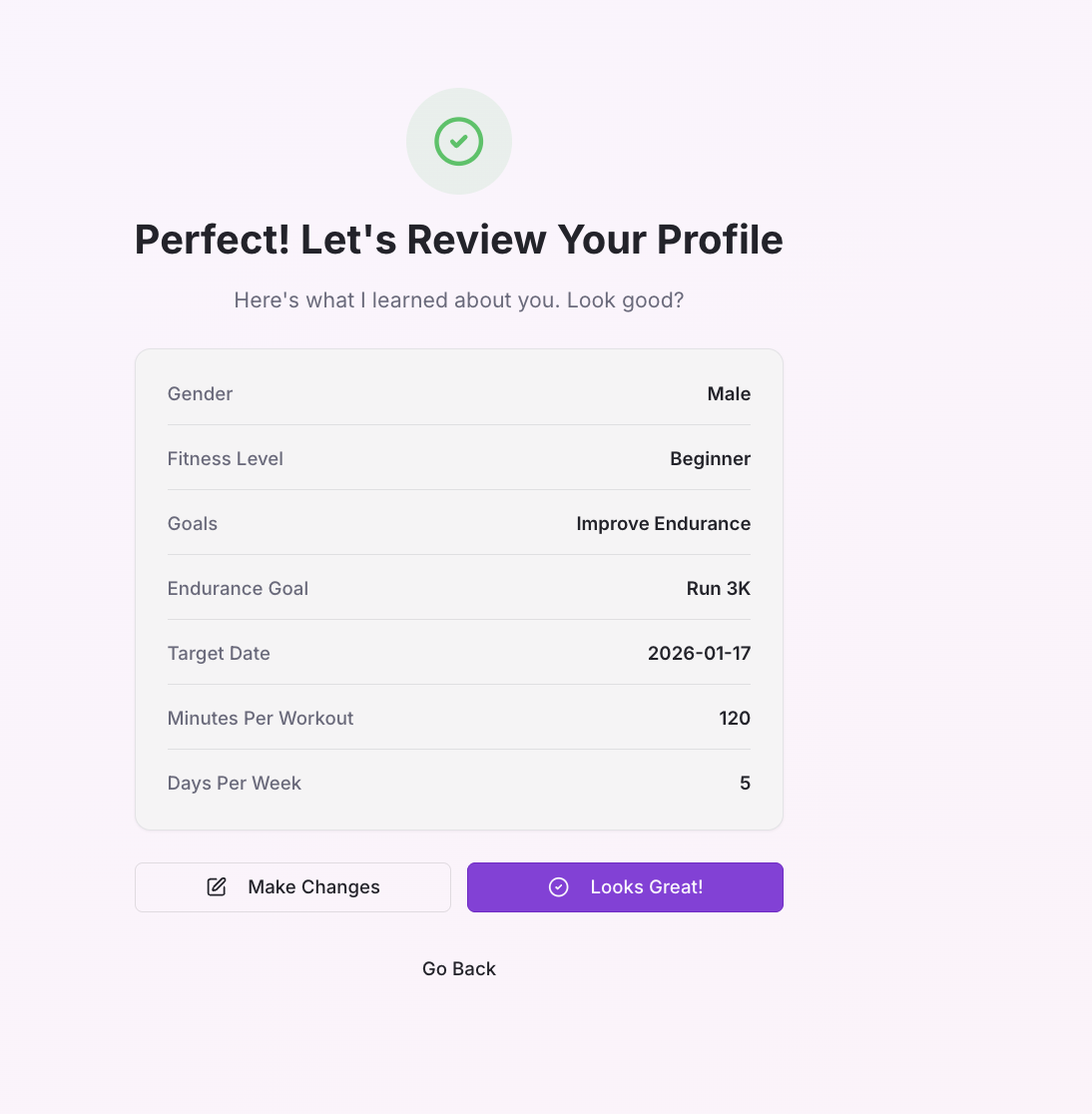This screenshot has width=1092, height=1114.
Task: Click the Perfect! Let's Review Your Profile heading
Action: click(459, 240)
